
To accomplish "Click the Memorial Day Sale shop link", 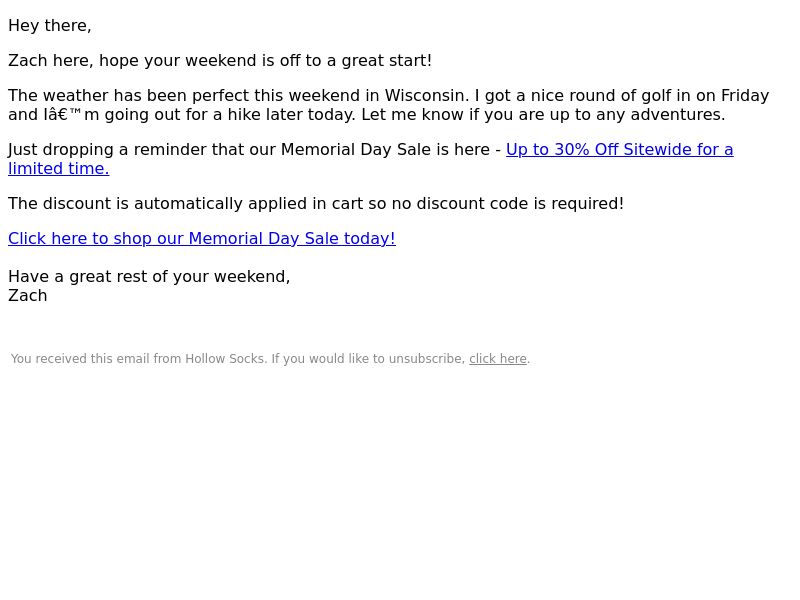I will [x=202, y=238].
